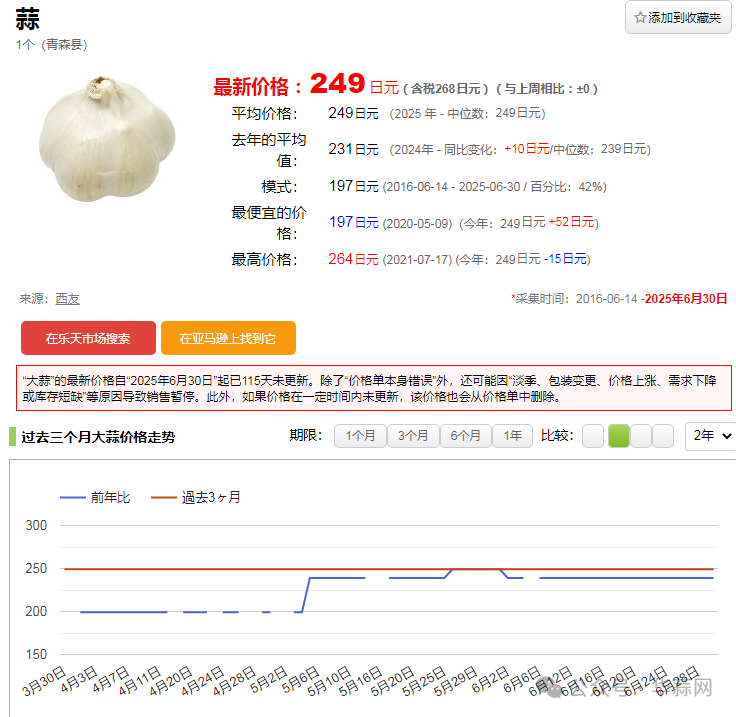This screenshot has height=717, width=736.
Task: Toggle the green highlighted comparison box
Action: 619,436
